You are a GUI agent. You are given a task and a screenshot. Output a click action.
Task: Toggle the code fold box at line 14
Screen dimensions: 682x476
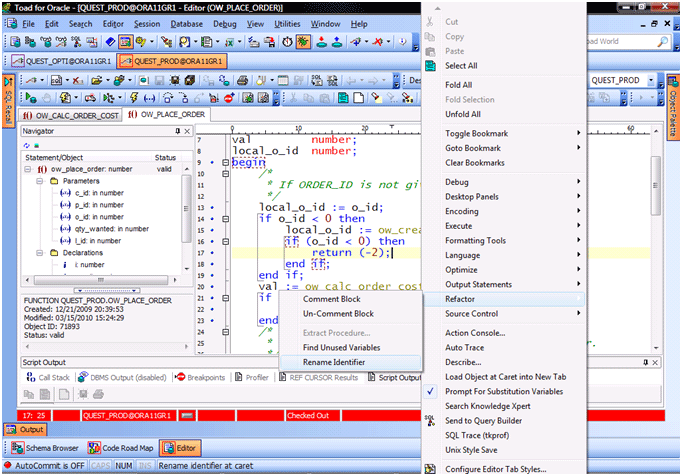click(x=225, y=219)
